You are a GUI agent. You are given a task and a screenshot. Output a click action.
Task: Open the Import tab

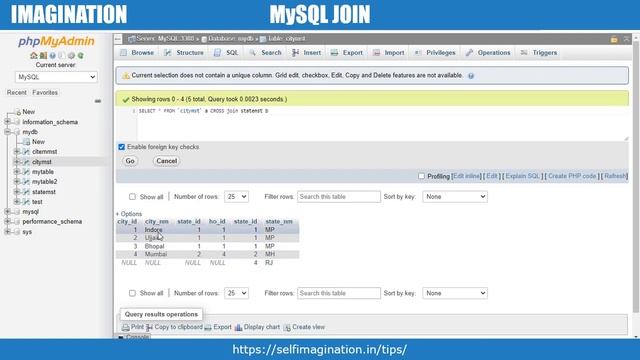click(x=389, y=53)
